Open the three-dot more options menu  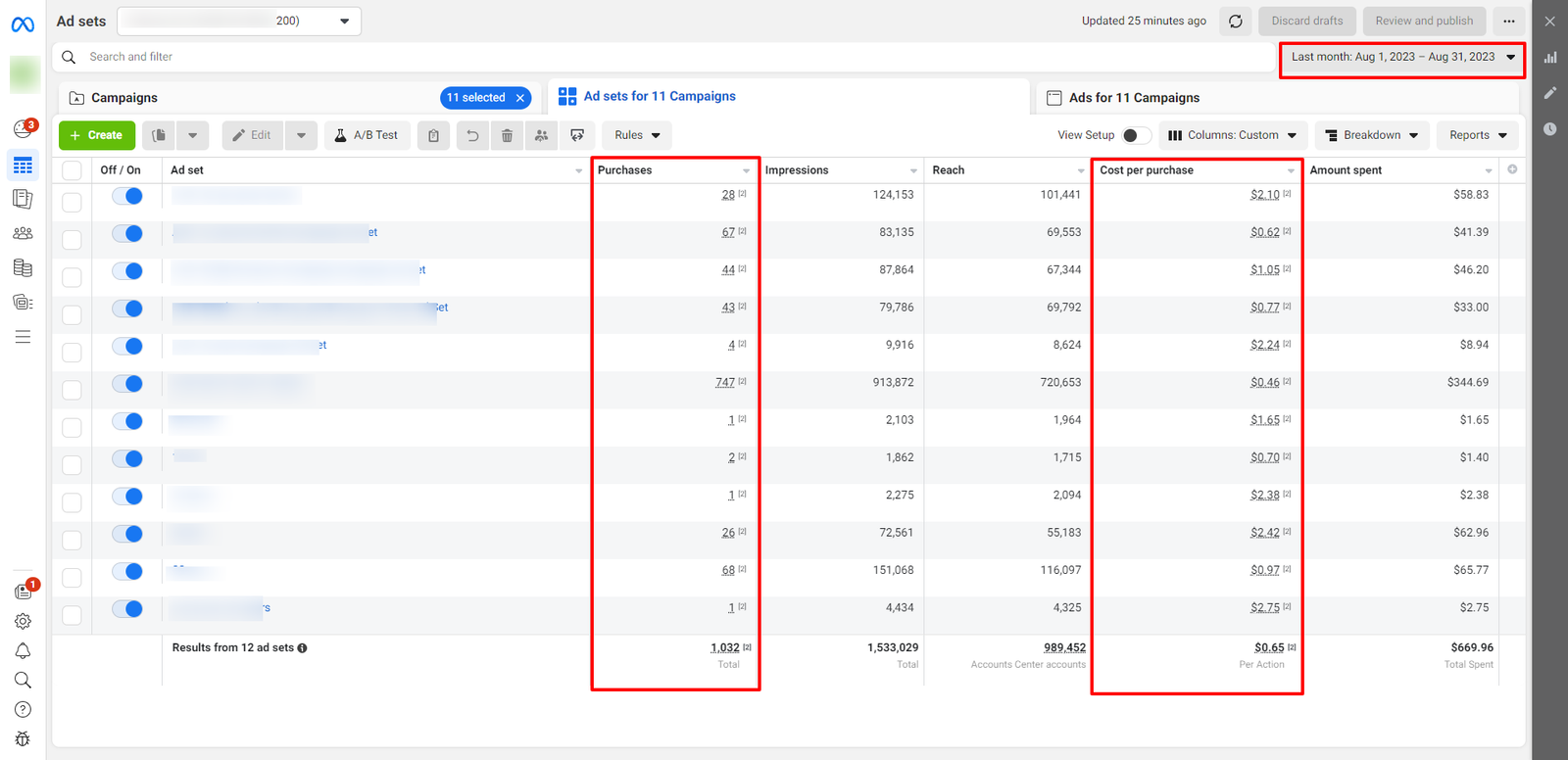coord(1509,22)
